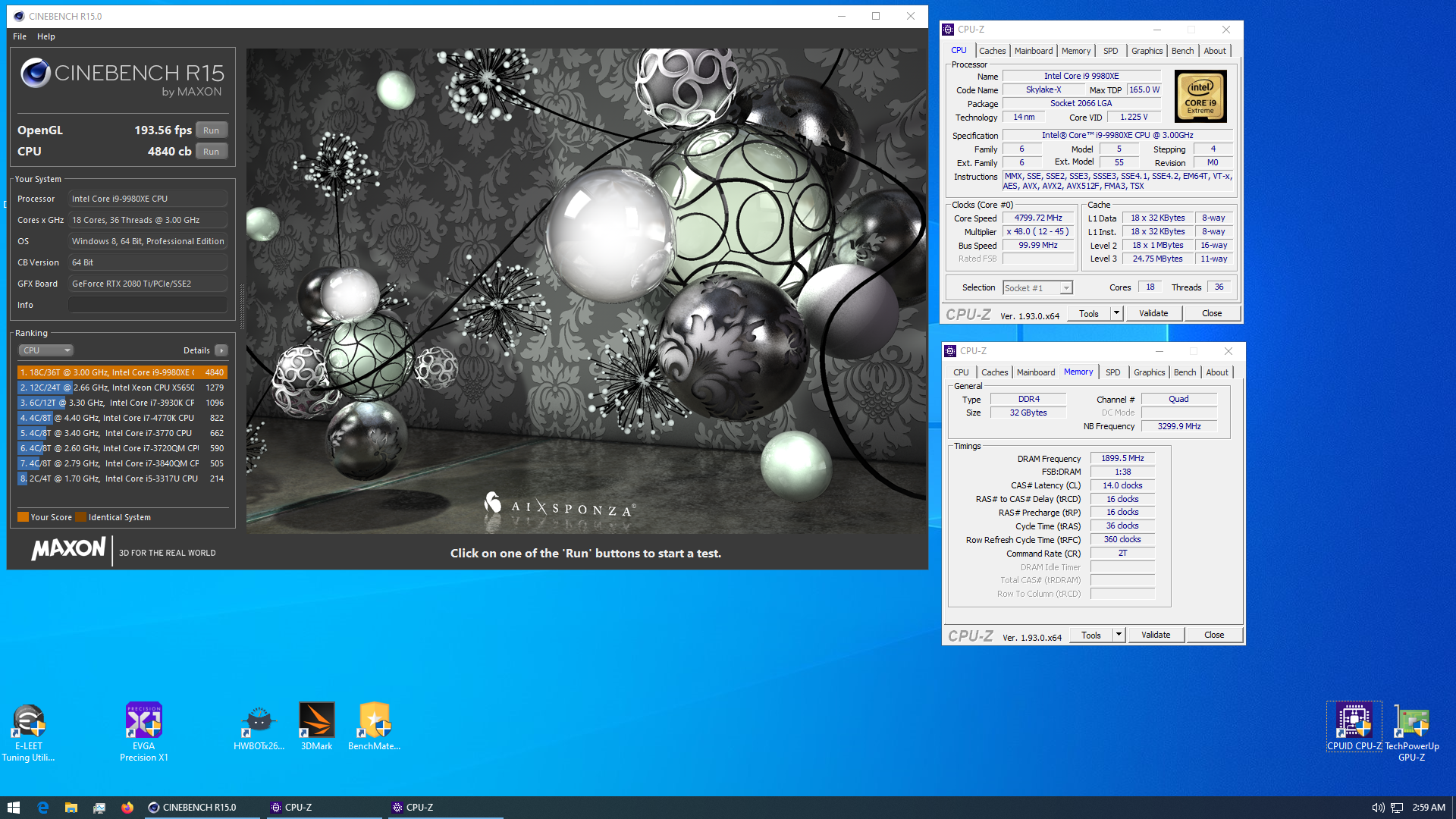1456x819 pixels.
Task: Open HWBOT x265 desktop shortcut
Action: (x=259, y=726)
